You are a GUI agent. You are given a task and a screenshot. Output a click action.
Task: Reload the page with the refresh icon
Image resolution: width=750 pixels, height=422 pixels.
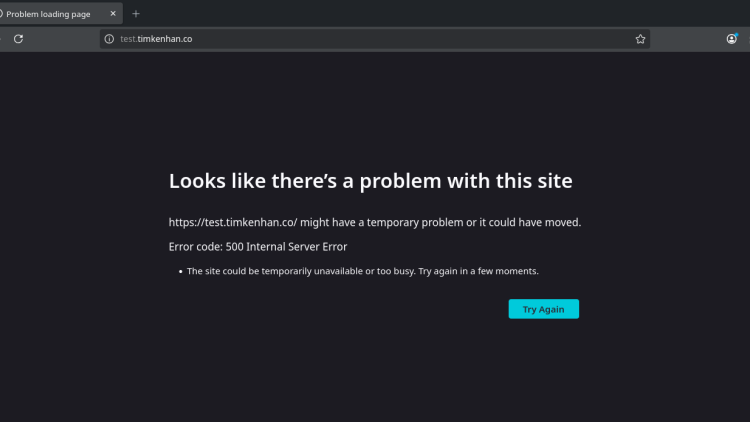click(x=18, y=39)
